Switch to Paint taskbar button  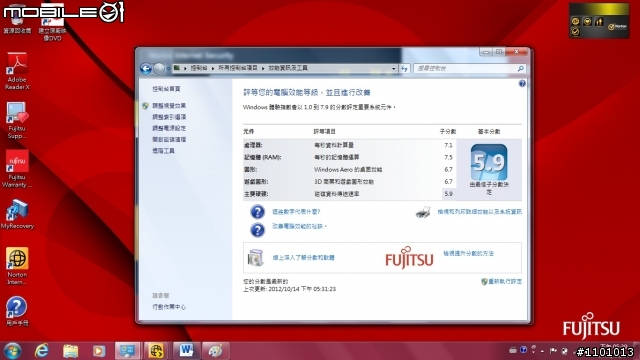coord(215,351)
